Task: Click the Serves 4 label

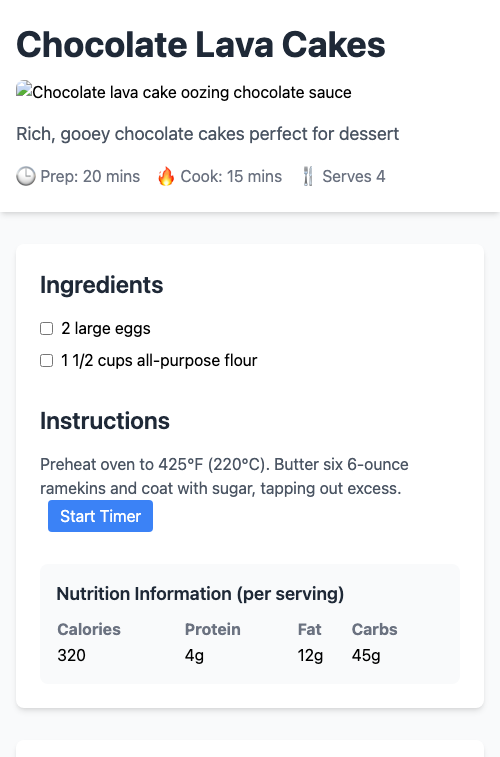Action: point(354,177)
